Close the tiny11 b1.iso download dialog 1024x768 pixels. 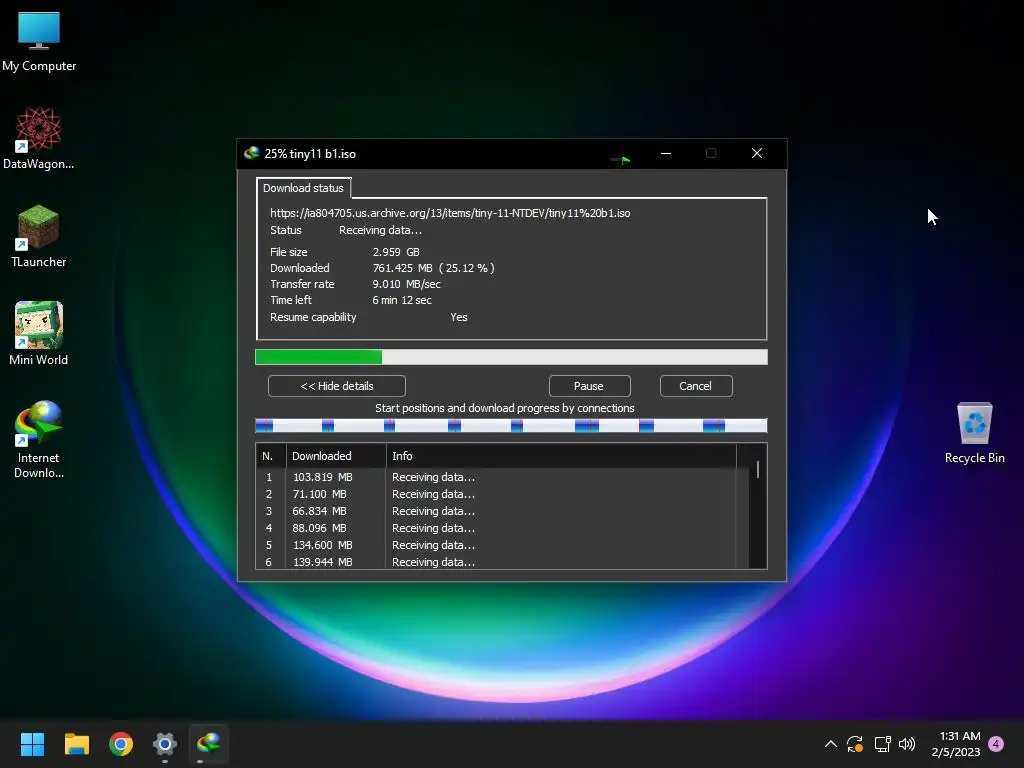point(757,153)
